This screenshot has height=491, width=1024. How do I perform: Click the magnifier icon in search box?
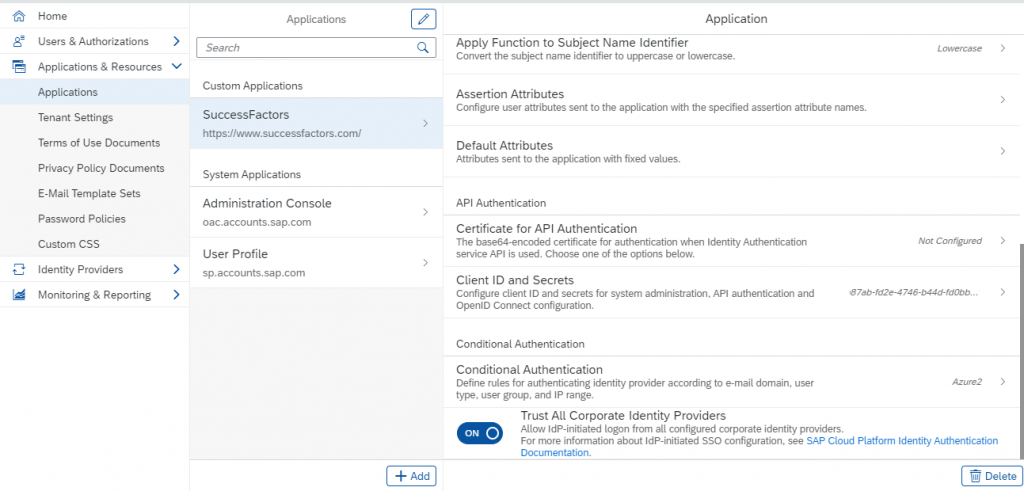click(423, 47)
